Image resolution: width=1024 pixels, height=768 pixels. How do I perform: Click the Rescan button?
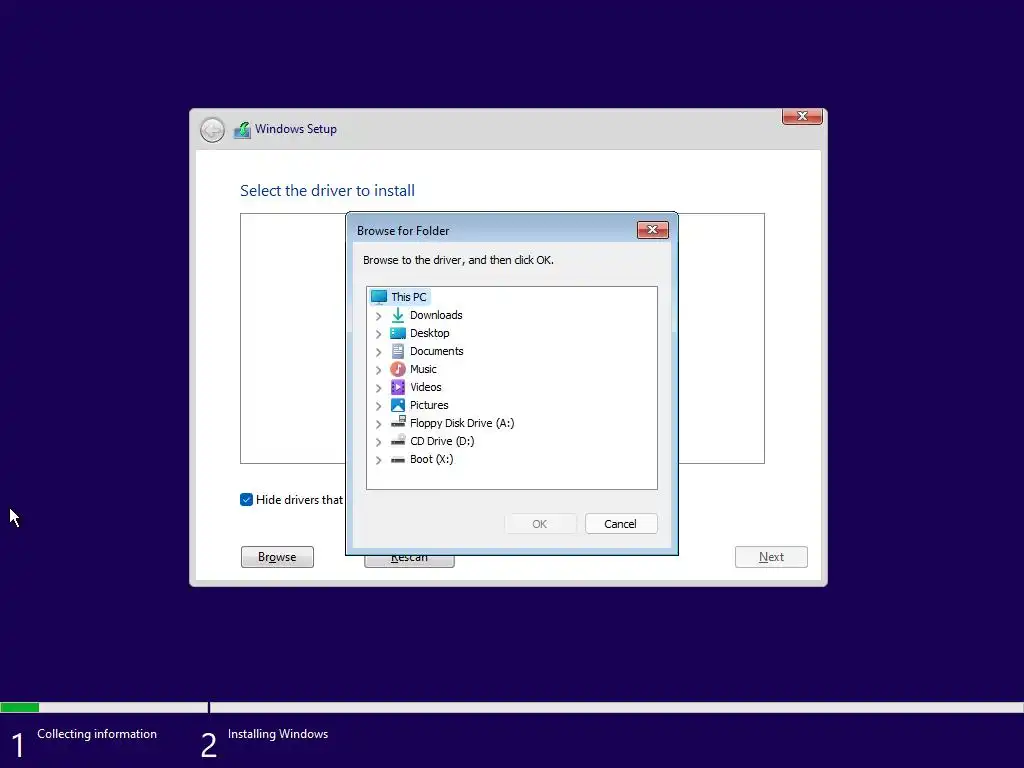click(x=409, y=561)
